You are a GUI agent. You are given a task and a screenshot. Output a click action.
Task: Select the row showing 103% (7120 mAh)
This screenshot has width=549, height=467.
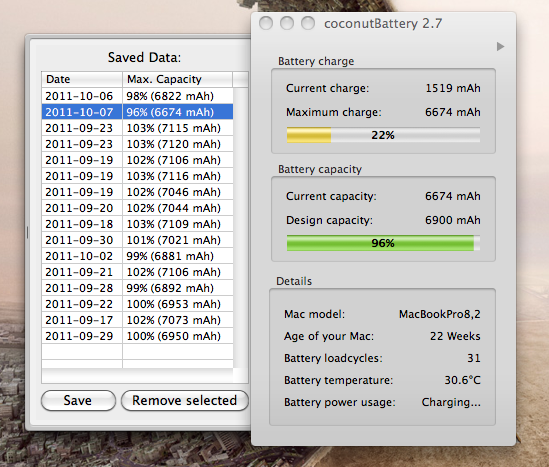(x=137, y=144)
